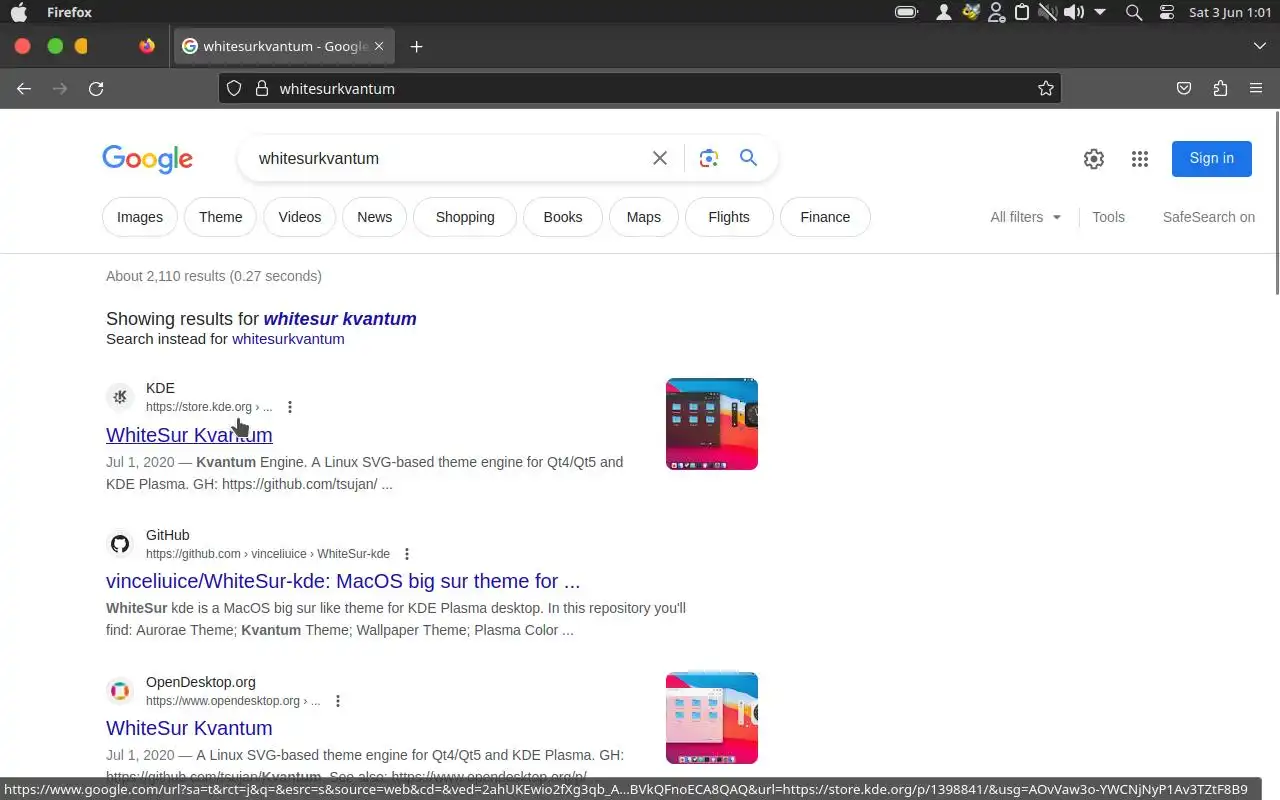Clear the Google search query with X
Viewport: 1280px width, 800px height.
coord(660,158)
